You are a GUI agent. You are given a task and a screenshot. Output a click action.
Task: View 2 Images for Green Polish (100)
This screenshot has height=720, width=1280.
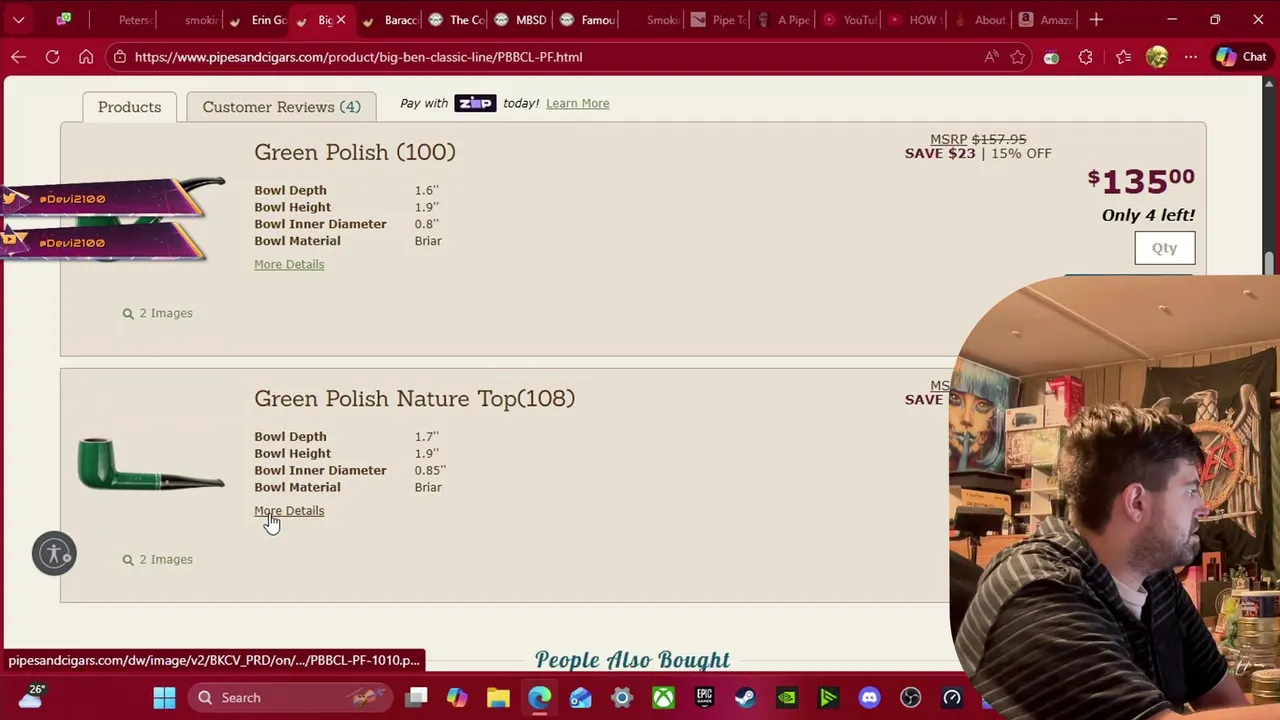(158, 313)
